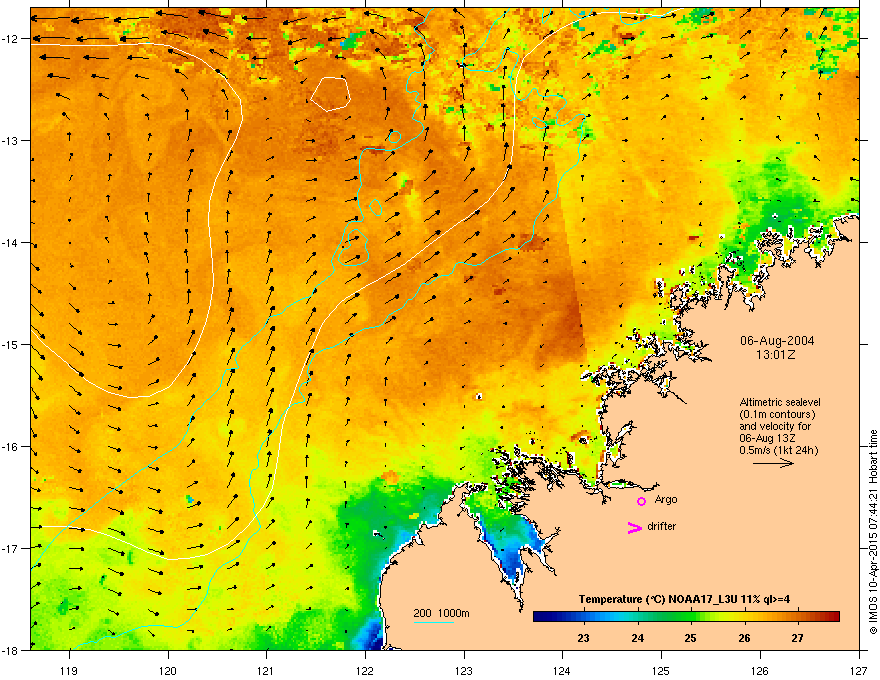880x680 pixels.
Task: Click the cyan 200/1000m isobath legend line
Action: pyautogui.click(x=434, y=623)
